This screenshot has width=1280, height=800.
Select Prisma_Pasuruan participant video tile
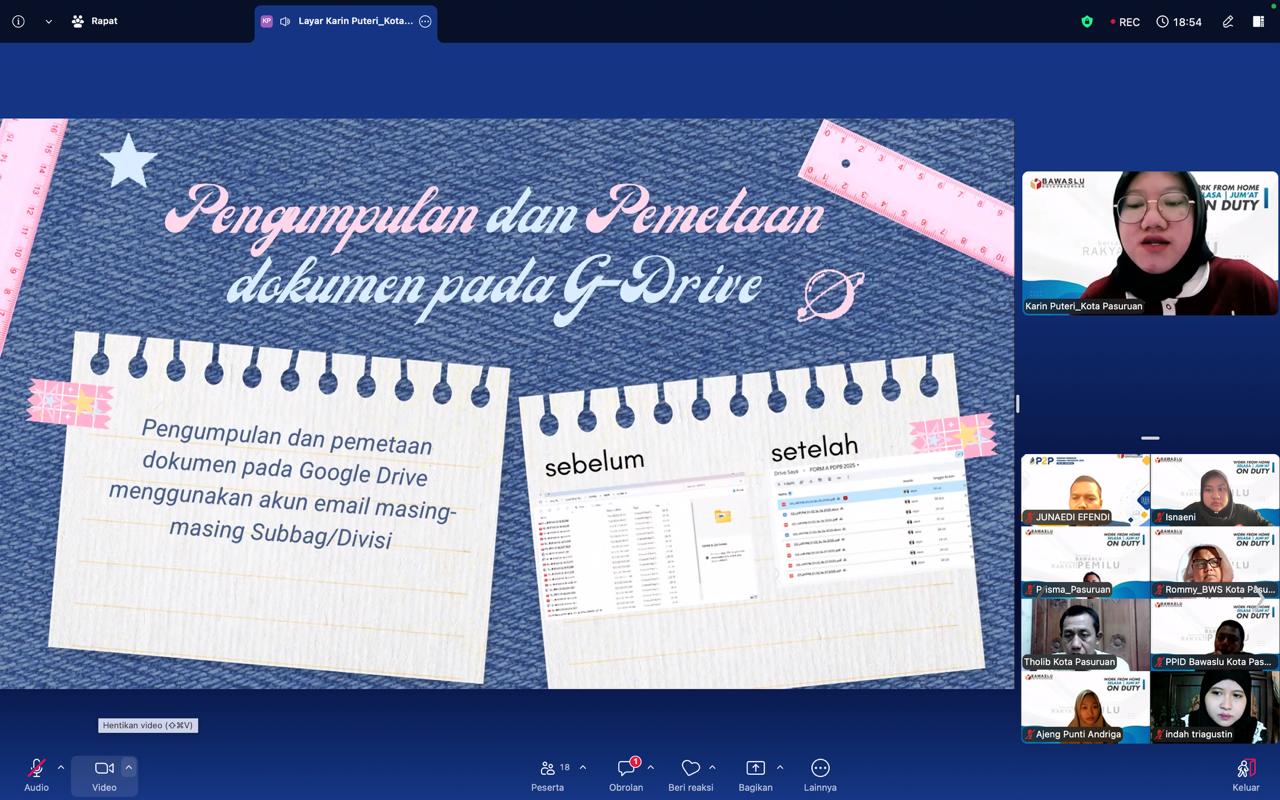[1085, 562]
